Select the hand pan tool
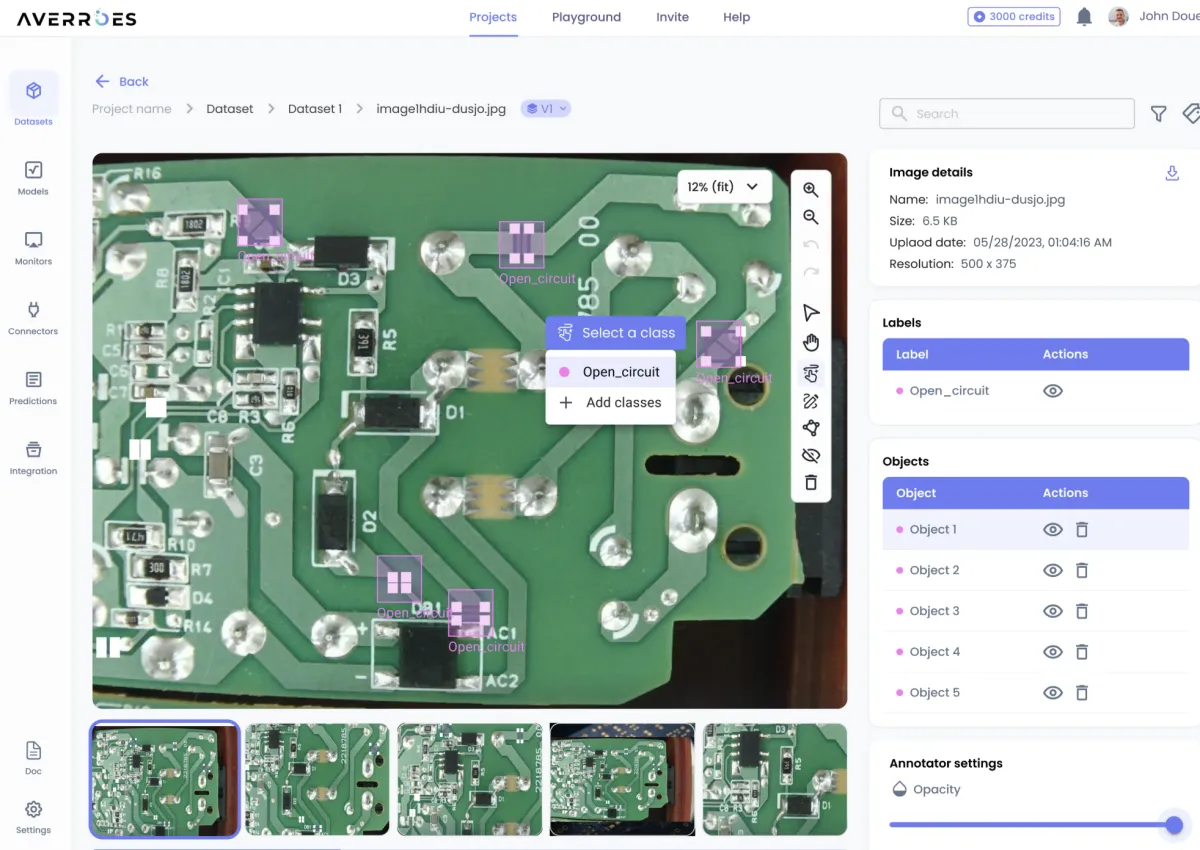The image size is (1200, 850). [811, 342]
